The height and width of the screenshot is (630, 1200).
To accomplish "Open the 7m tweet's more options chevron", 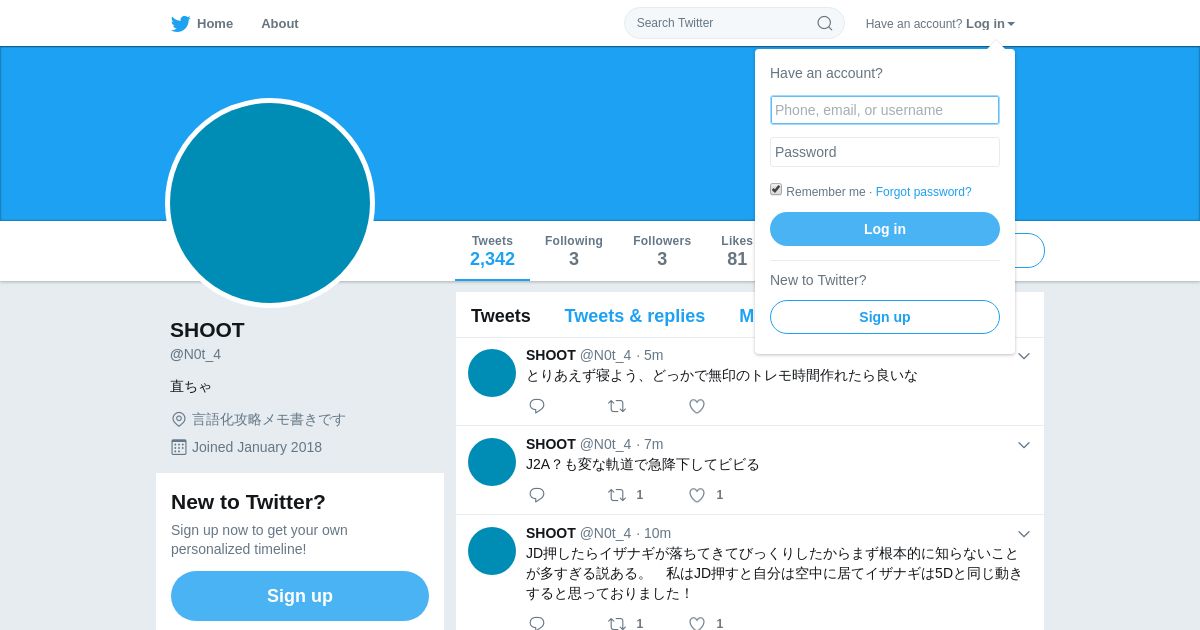I will pyautogui.click(x=1024, y=445).
